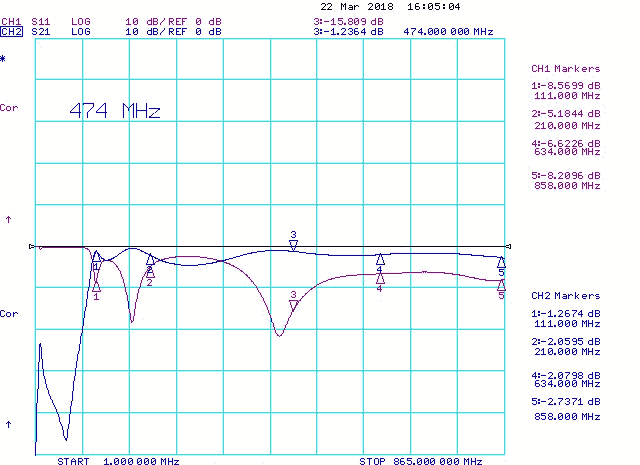Click the LOG format label on CH1 row

point(80,22)
